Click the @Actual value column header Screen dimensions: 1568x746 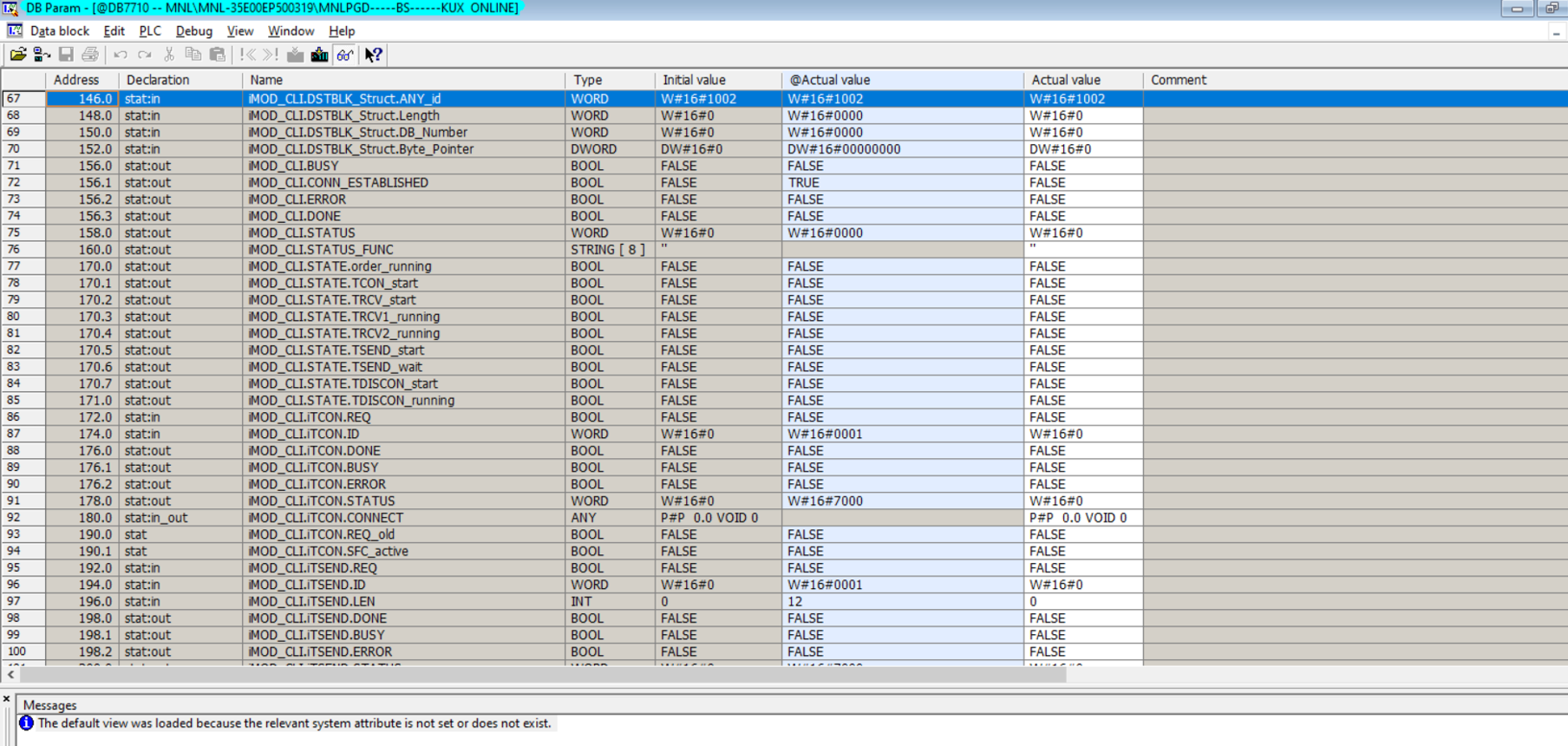pos(829,80)
